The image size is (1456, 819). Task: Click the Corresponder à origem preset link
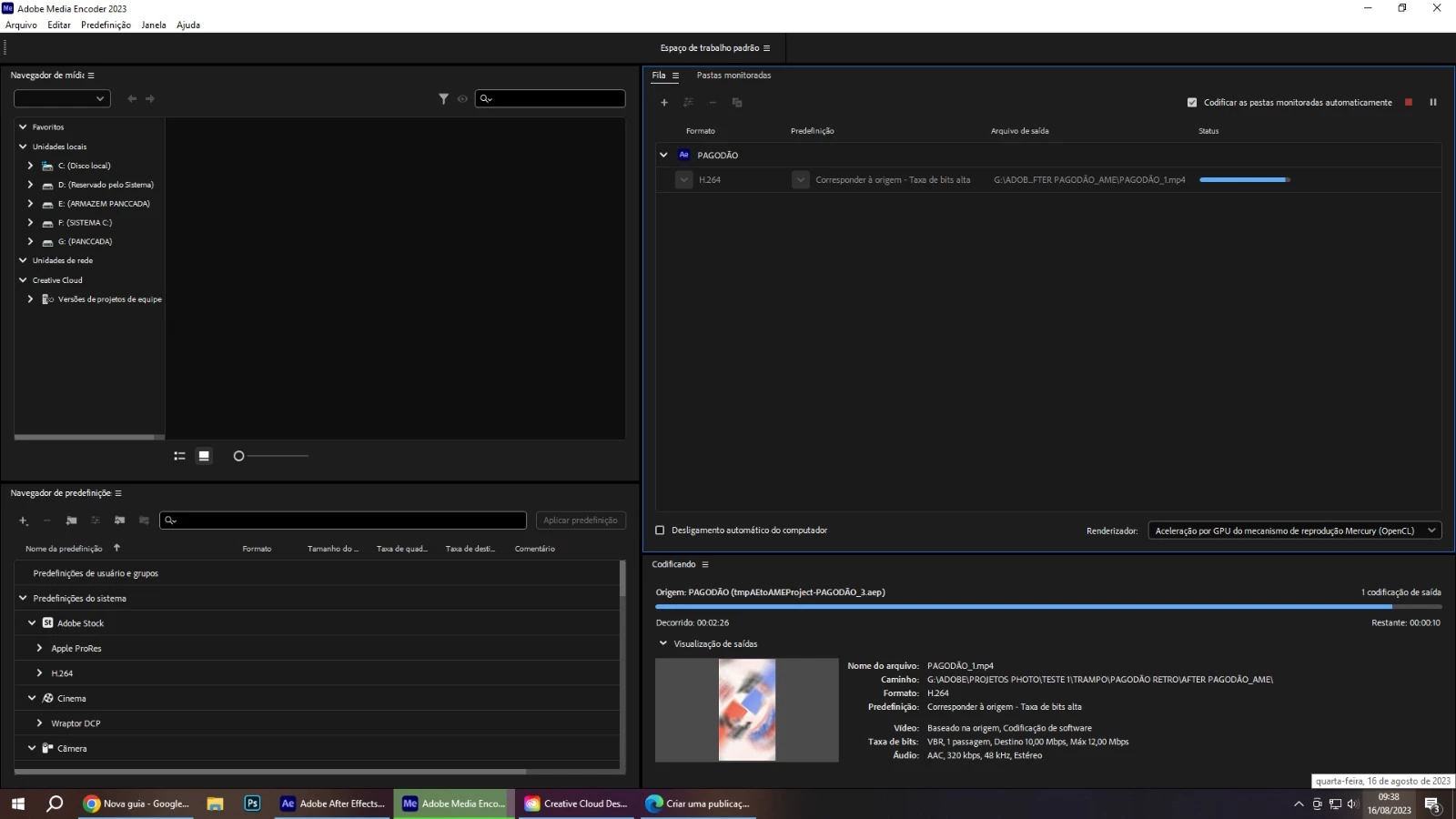pyautogui.click(x=893, y=180)
